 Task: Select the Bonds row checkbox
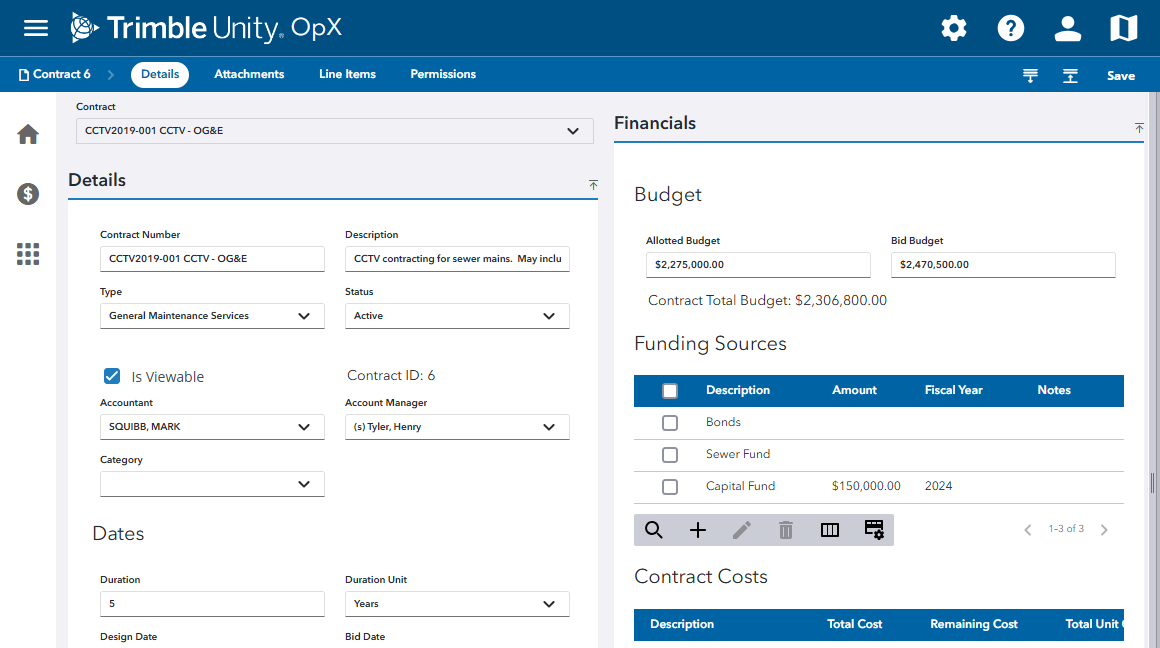tap(670, 422)
